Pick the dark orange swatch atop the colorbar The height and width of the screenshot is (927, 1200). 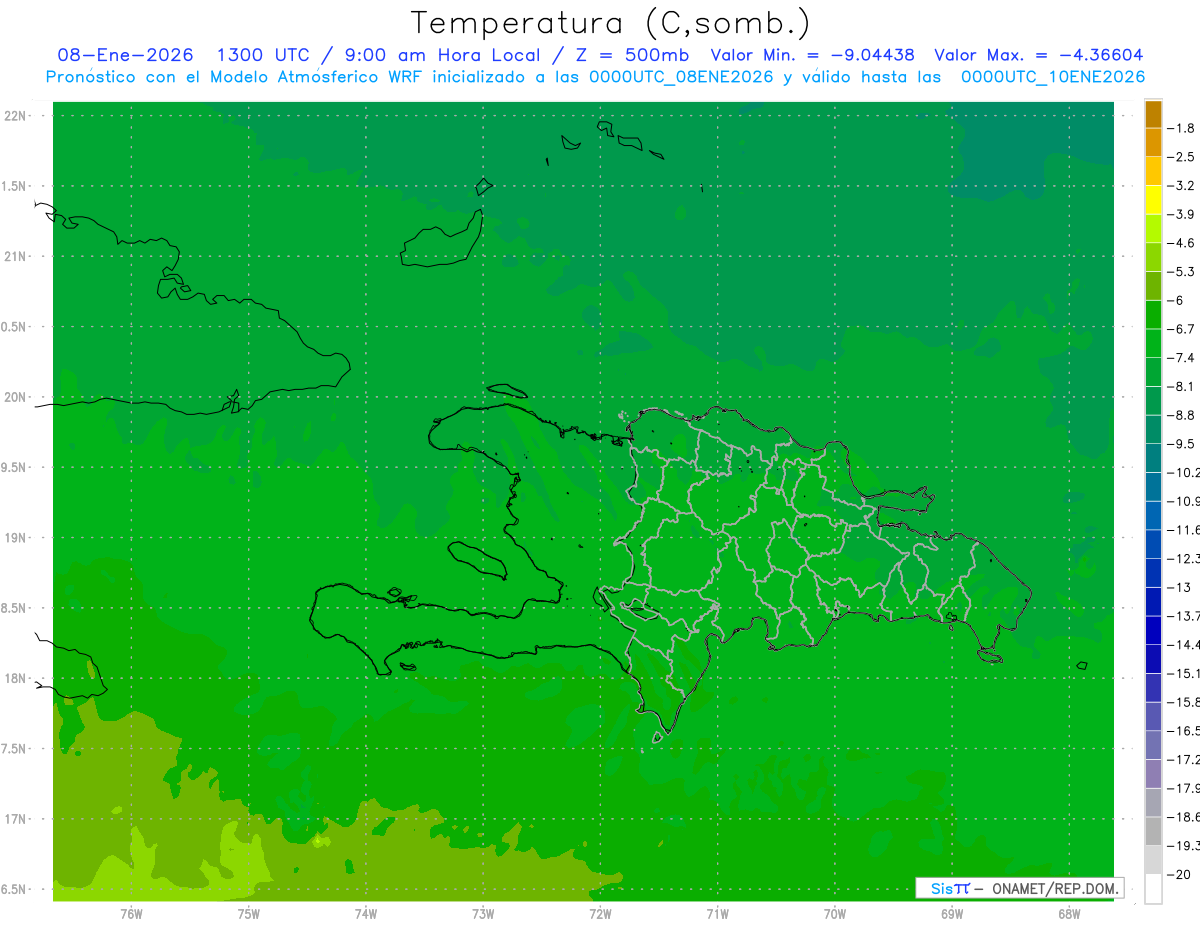click(1153, 114)
